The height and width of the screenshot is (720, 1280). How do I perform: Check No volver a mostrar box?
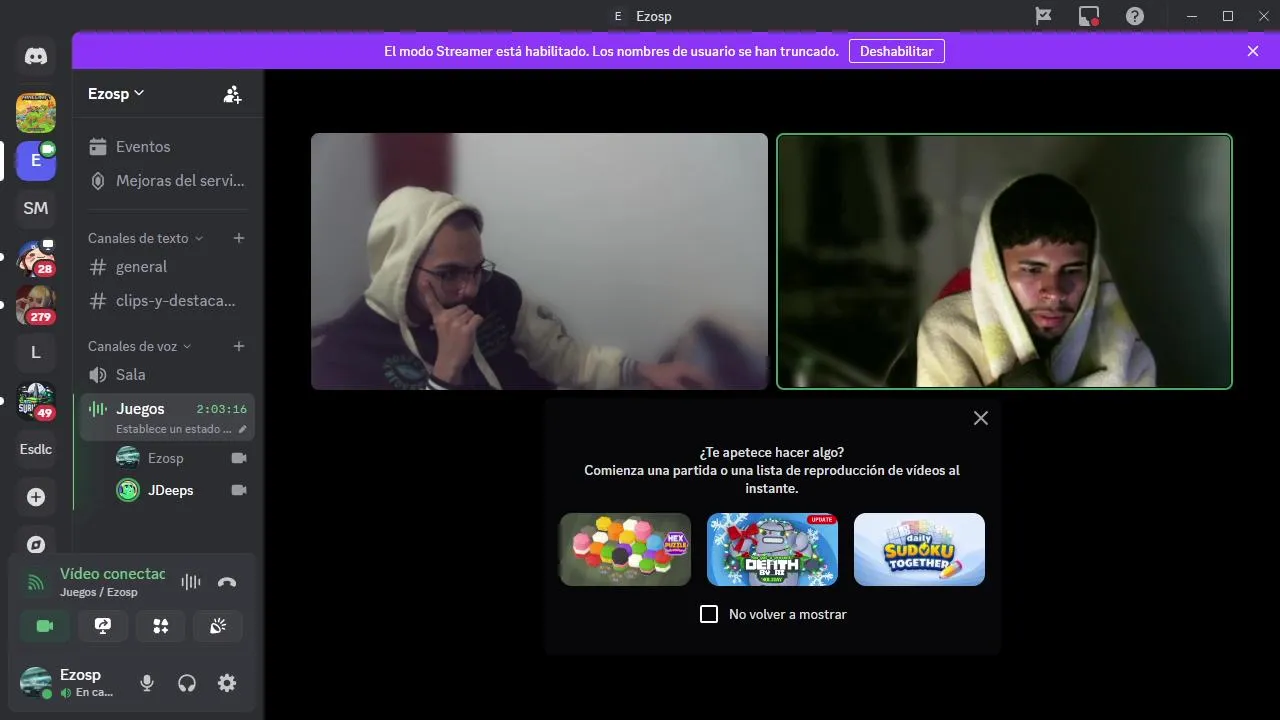[709, 614]
